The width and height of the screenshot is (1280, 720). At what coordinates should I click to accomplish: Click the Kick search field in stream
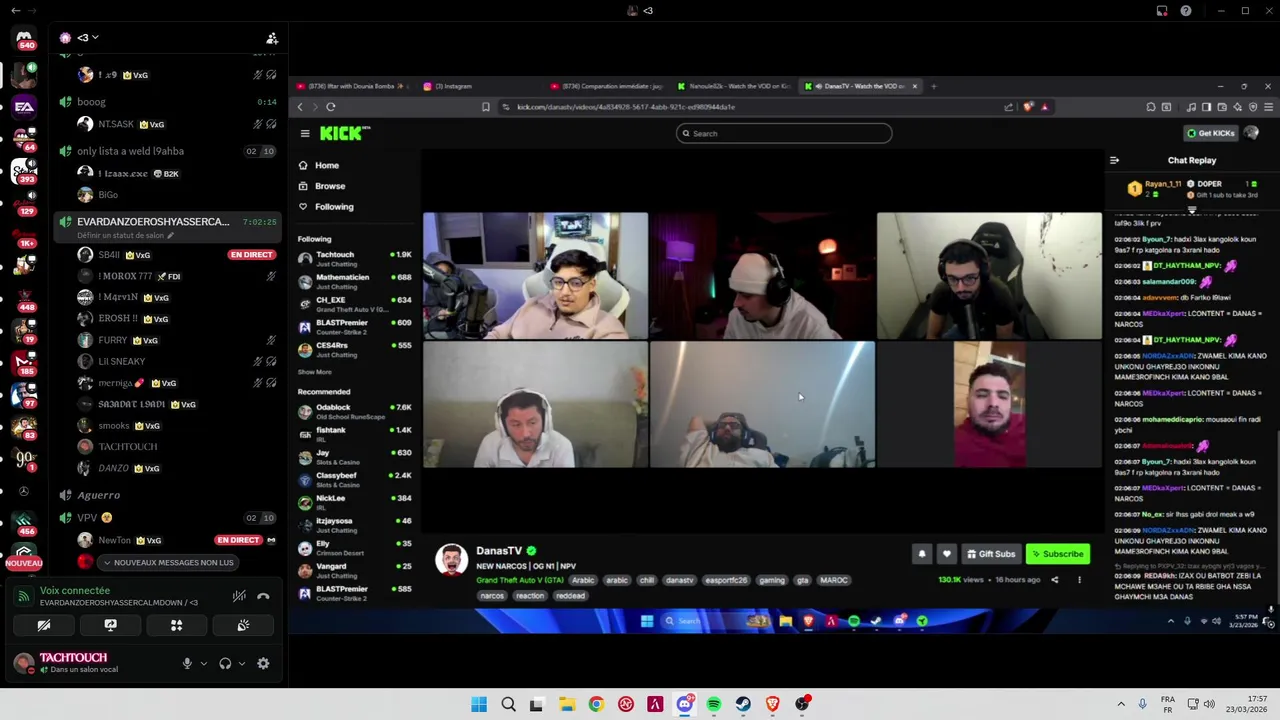click(x=784, y=133)
